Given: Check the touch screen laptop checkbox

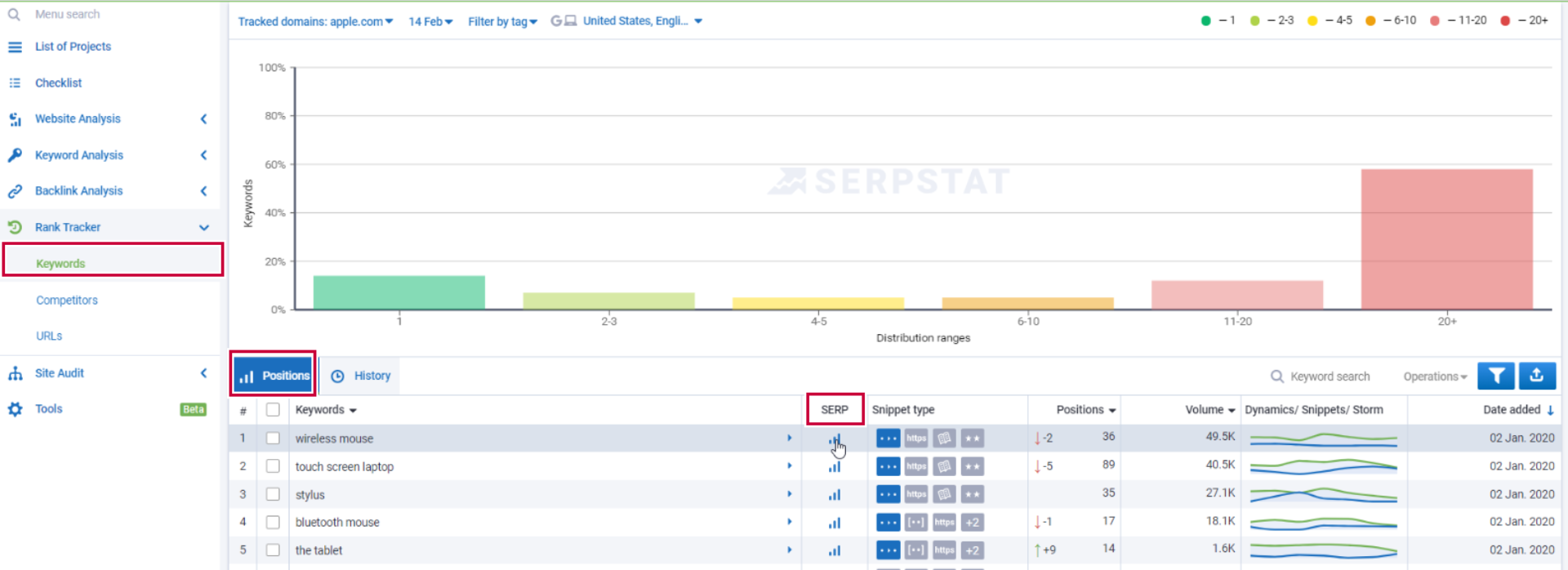Looking at the screenshot, I should pyautogui.click(x=273, y=466).
